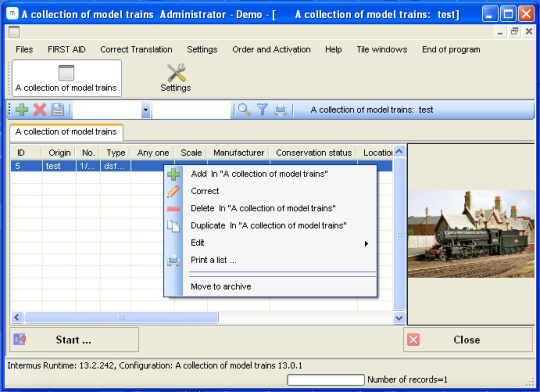Click the printer icon in the toolbar
The image size is (540, 392).
(280, 110)
